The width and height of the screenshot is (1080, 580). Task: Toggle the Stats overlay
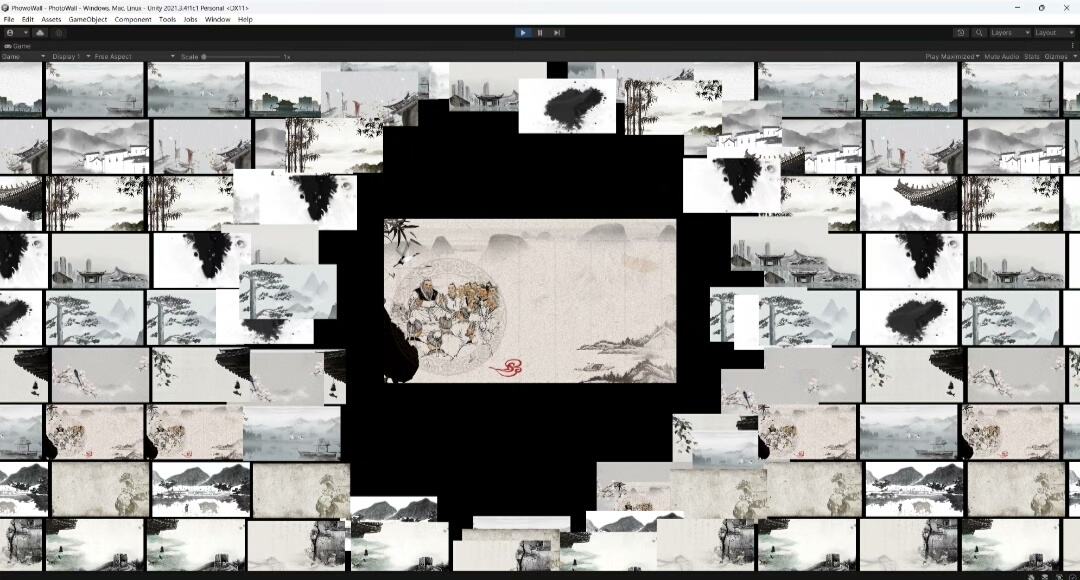1031,56
